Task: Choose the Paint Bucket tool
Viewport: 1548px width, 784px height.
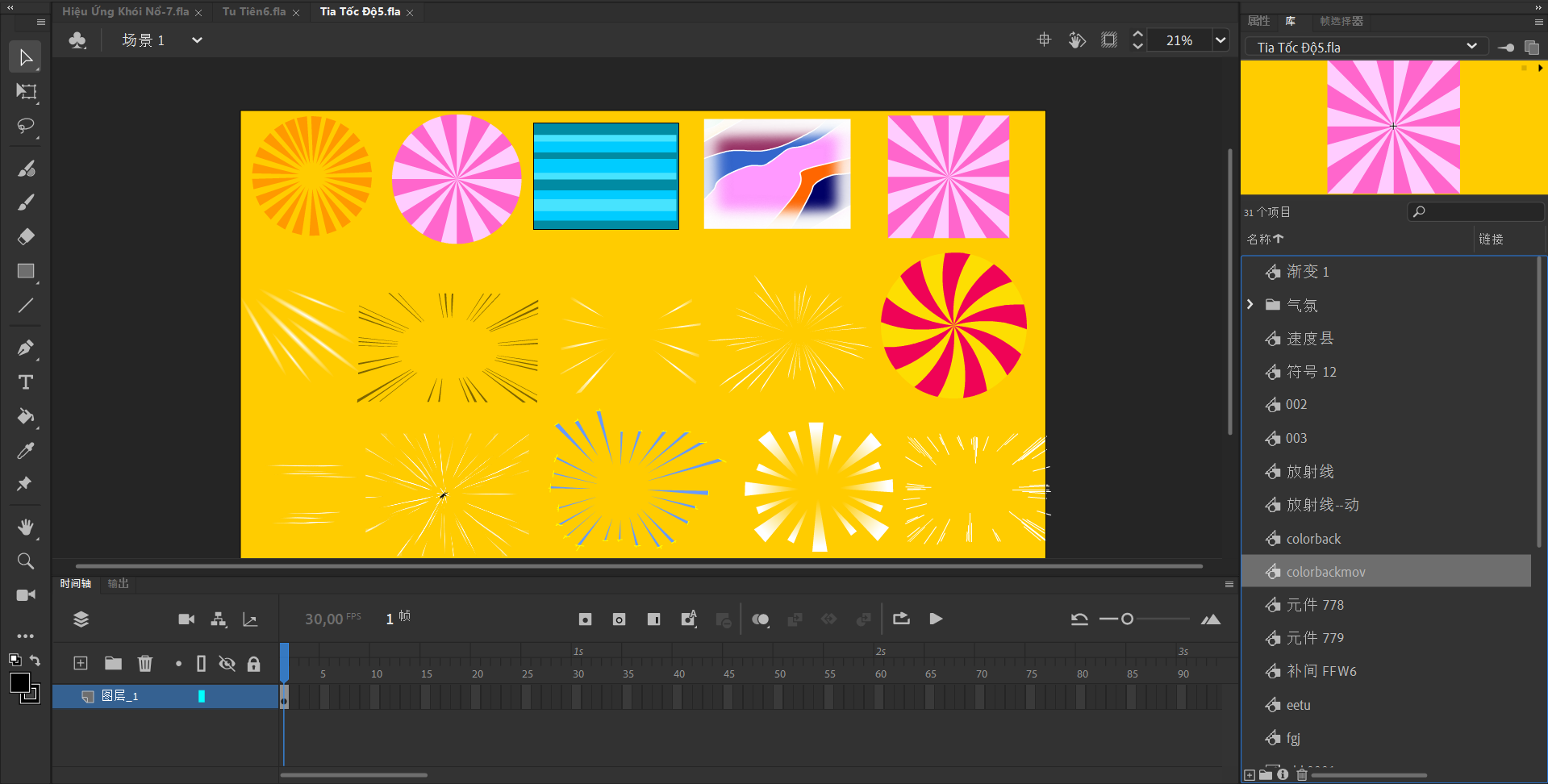Action: [x=26, y=417]
